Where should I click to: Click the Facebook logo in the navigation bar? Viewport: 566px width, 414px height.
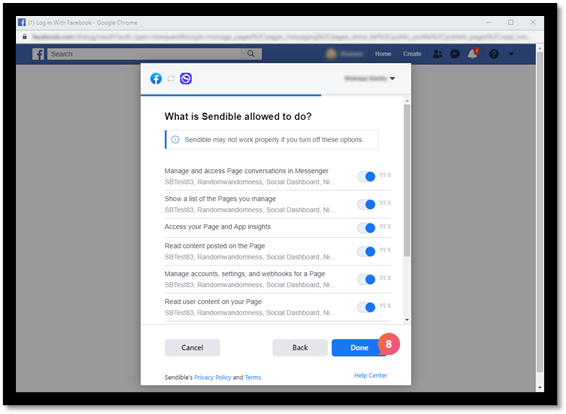click(x=38, y=54)
